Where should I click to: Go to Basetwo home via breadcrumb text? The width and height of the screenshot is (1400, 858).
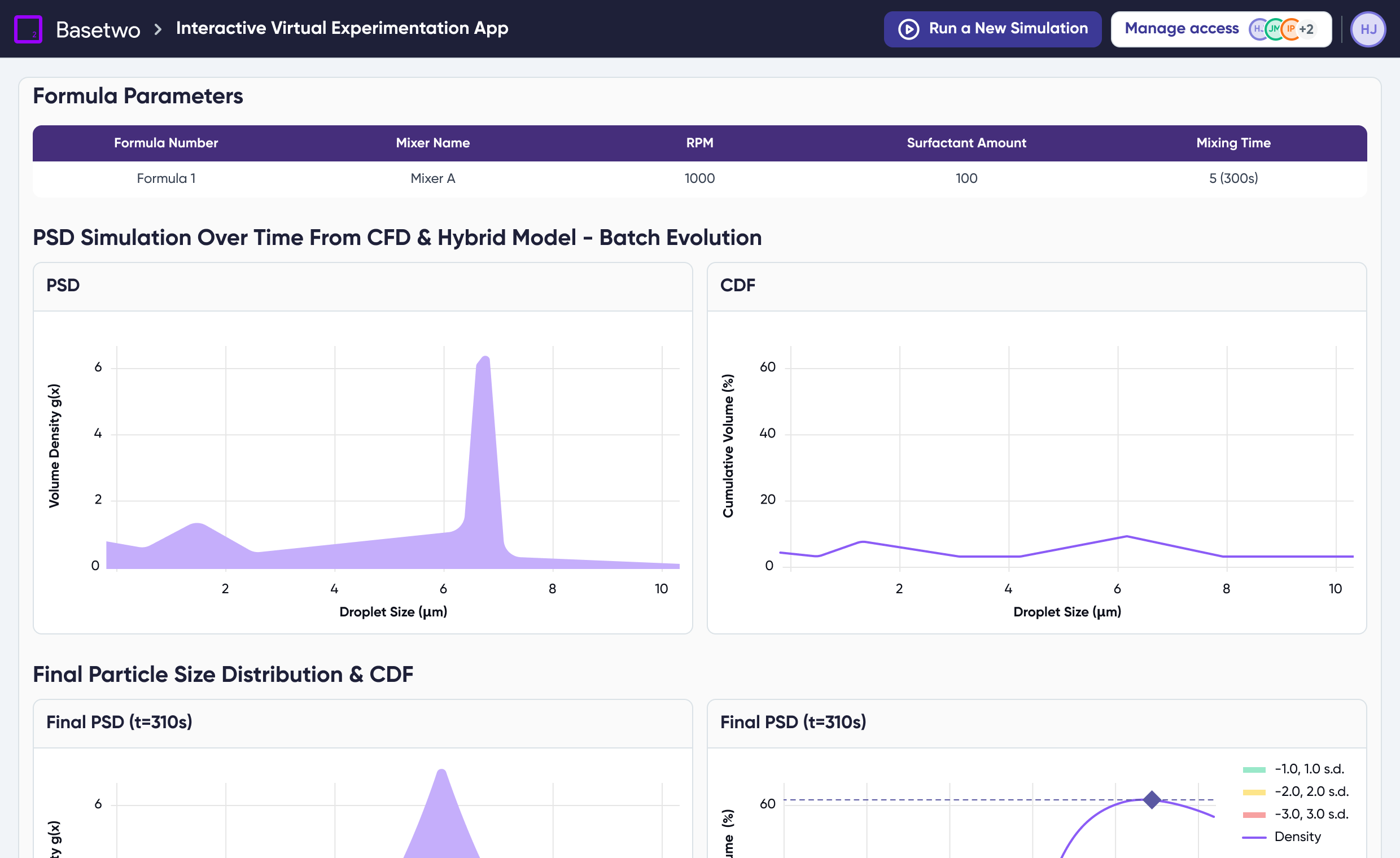point(98,29)
